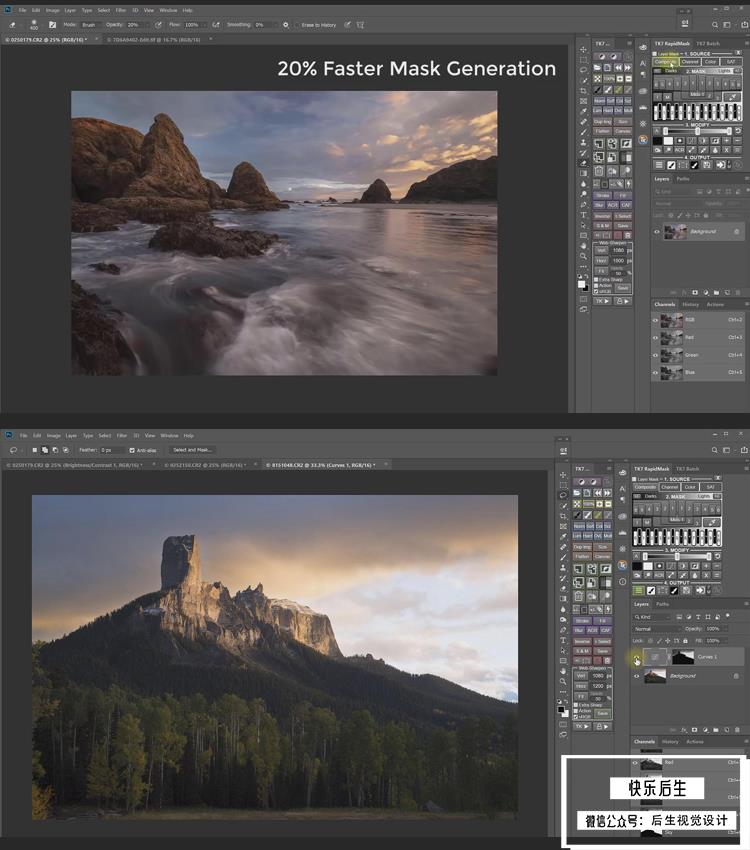Viewport: 750px width, 850px height.
Task: Click the middle handle of the top Modify slider
Action: pyautogui.click(x=697, y=131)
